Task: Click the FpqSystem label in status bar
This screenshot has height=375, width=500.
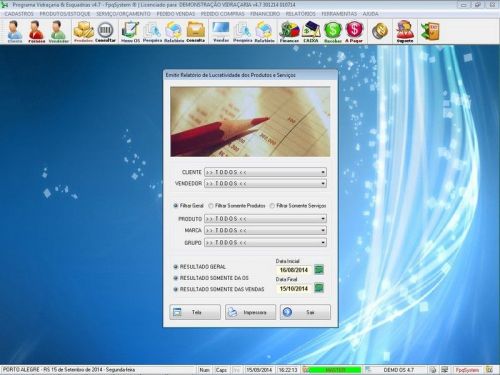Action: coord(467,370)
